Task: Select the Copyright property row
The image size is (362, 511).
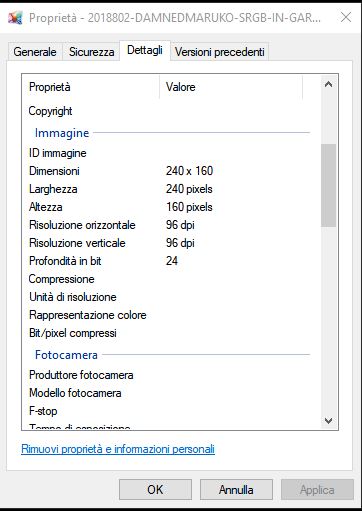Action: [169, 111]
